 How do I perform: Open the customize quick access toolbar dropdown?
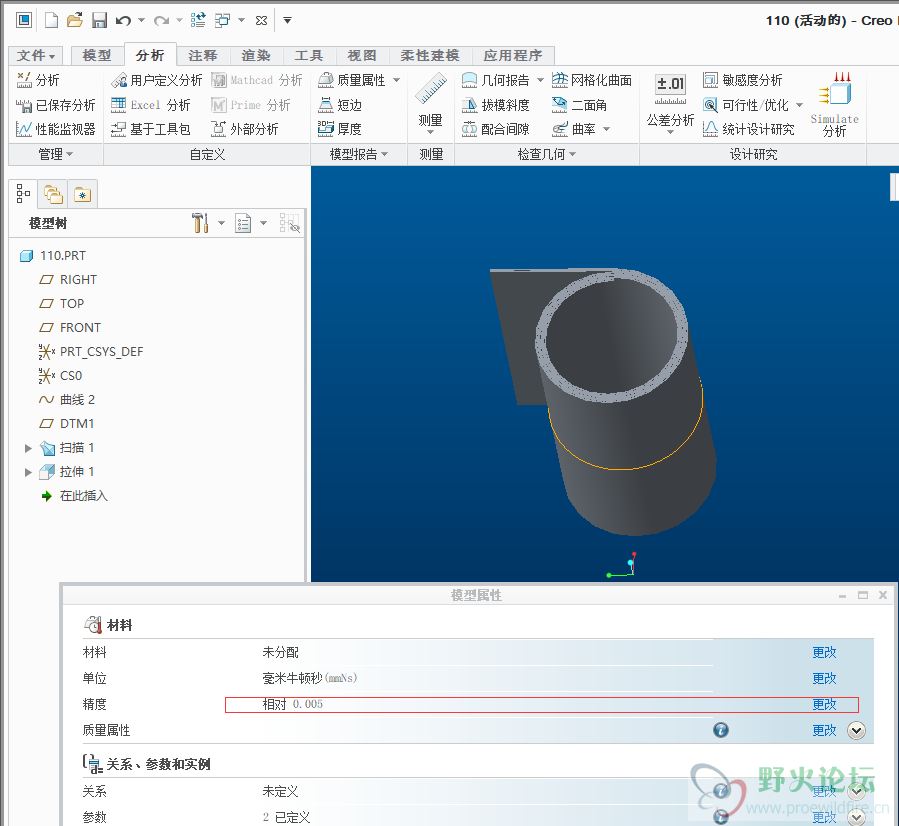[x=288, y=21]
